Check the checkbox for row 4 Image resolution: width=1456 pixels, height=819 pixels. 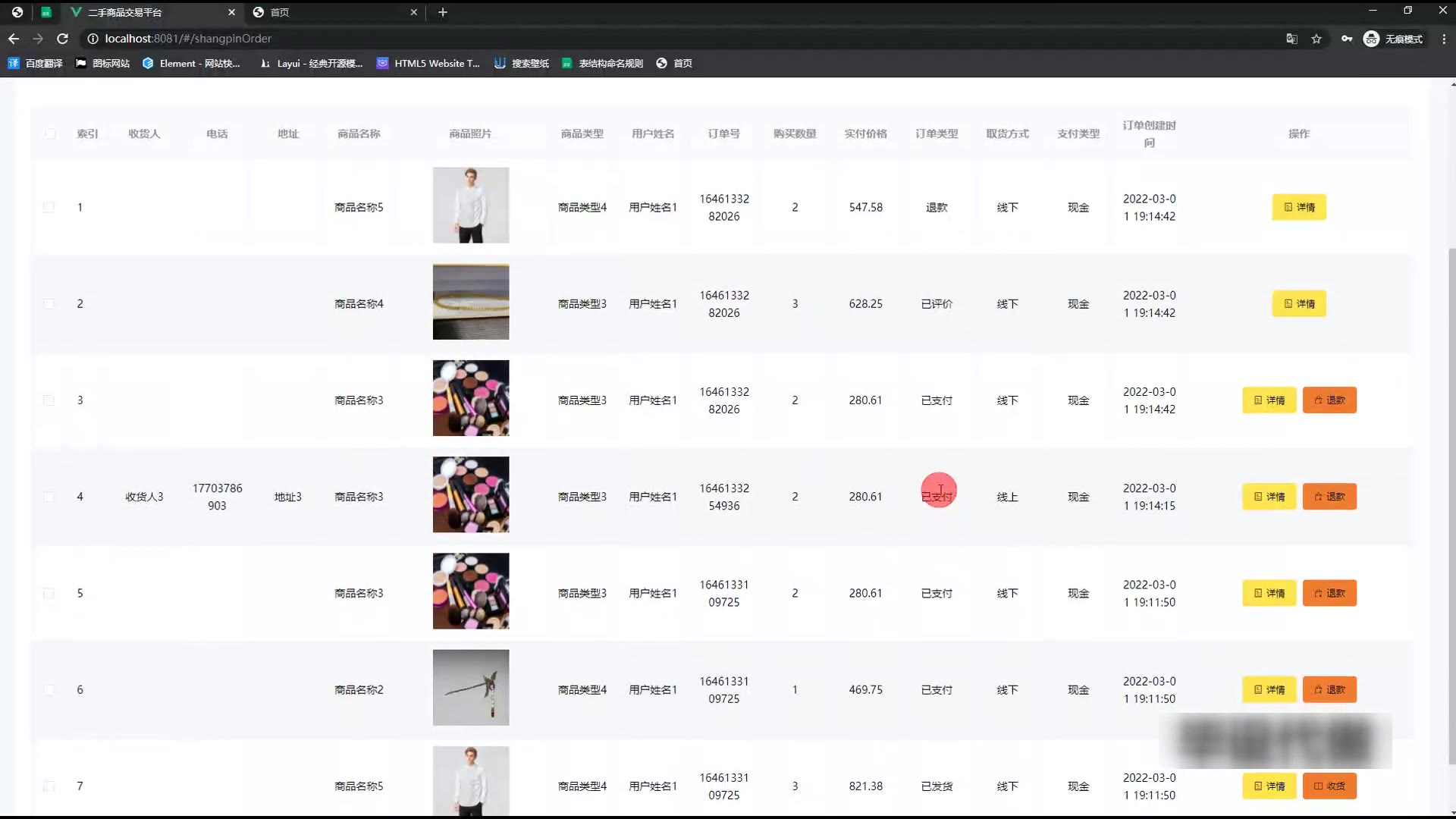(x=49, y=497)
